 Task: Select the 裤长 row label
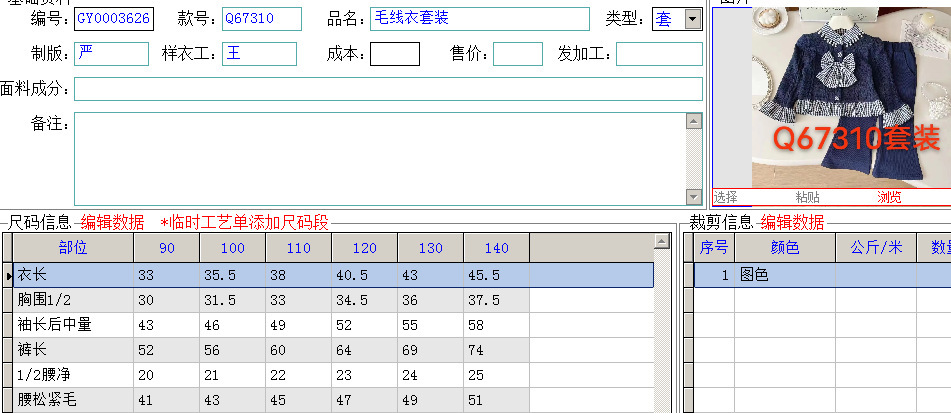tap(73, 350)
